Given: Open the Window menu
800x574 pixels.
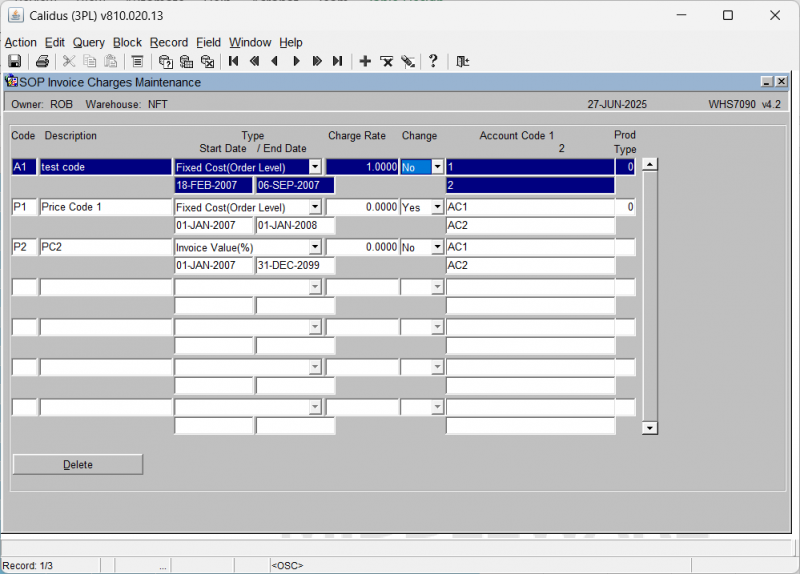Looking at the screenshot, I should pos(250,42).
